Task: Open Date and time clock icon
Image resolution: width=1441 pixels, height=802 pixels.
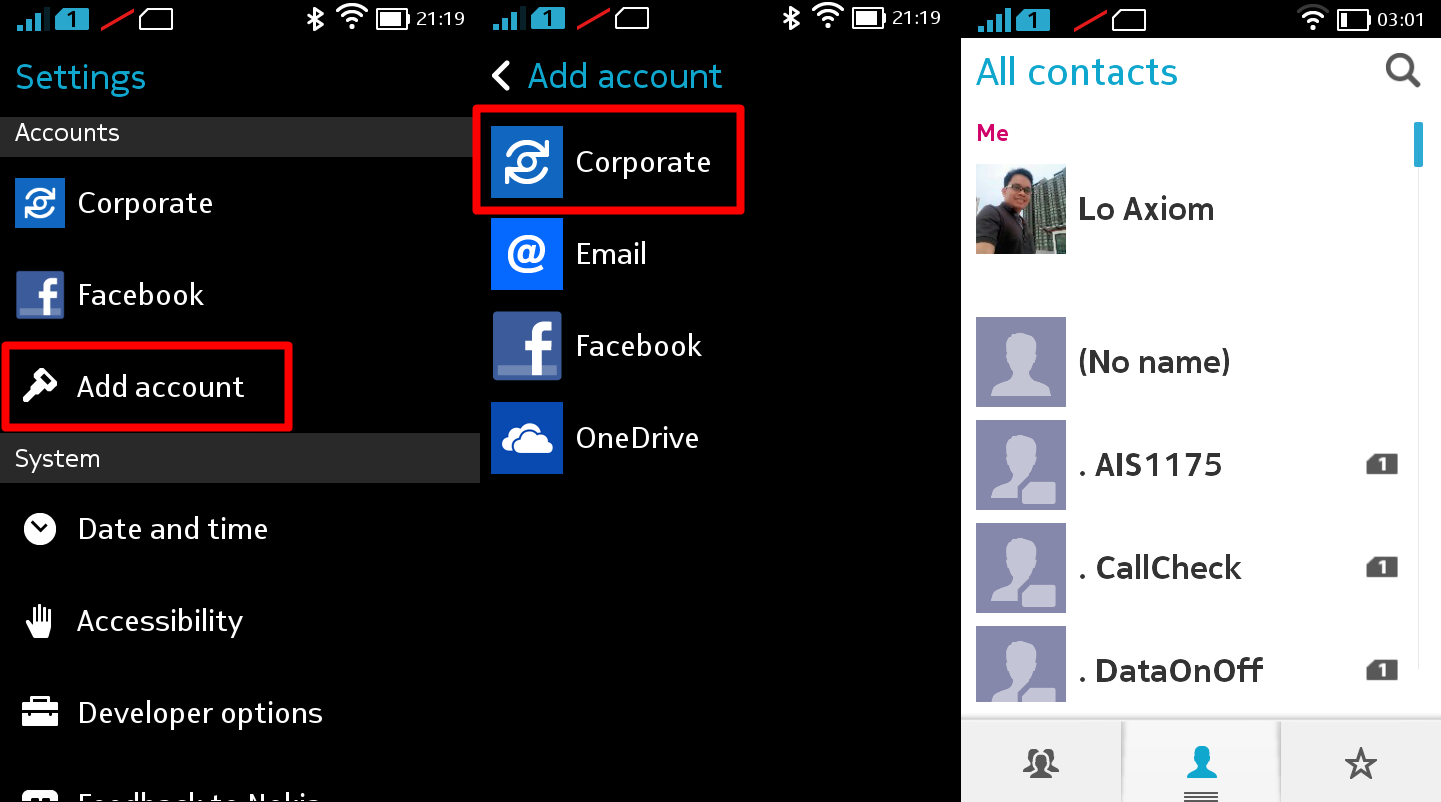Action: click(x=40, y=529)
